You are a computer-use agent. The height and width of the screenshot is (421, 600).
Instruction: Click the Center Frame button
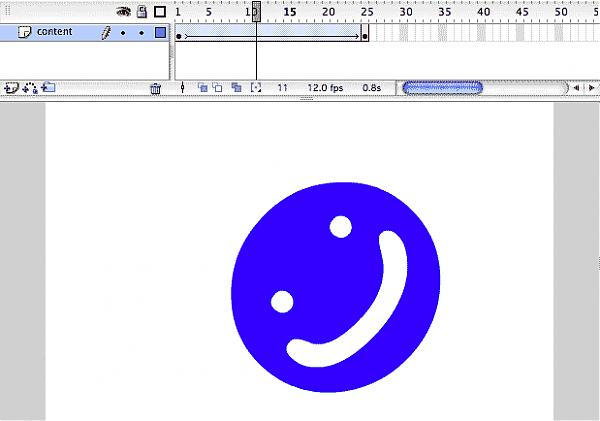pyautogui.click(x=183, y=88)
